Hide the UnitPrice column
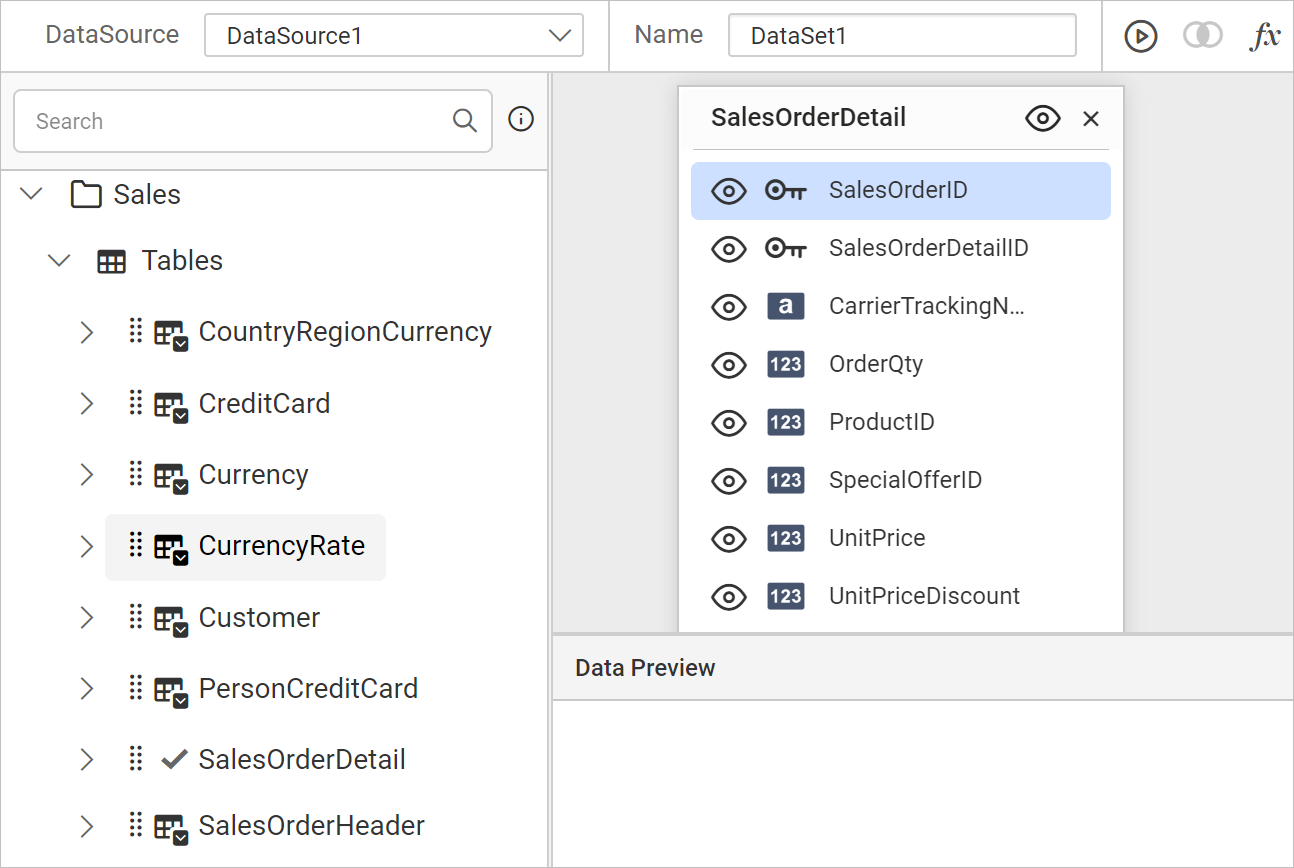The image size is (1294, 868). point(729,539)
